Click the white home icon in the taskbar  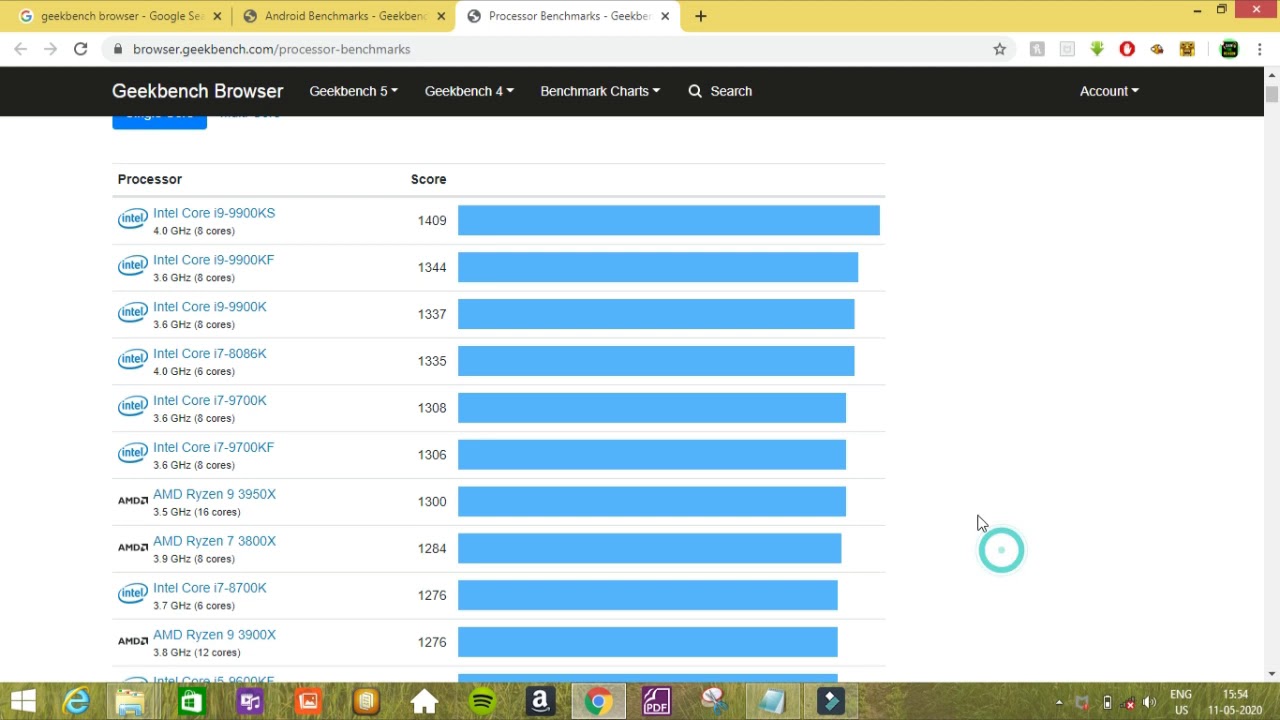tap(425, 701)
